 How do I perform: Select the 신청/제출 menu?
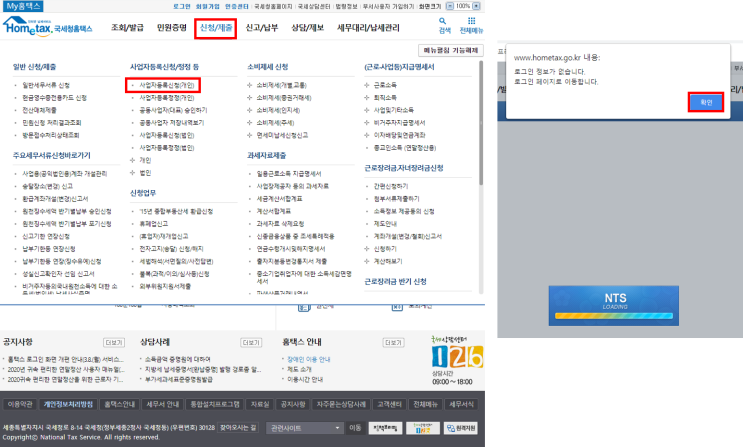coord(216,28)
